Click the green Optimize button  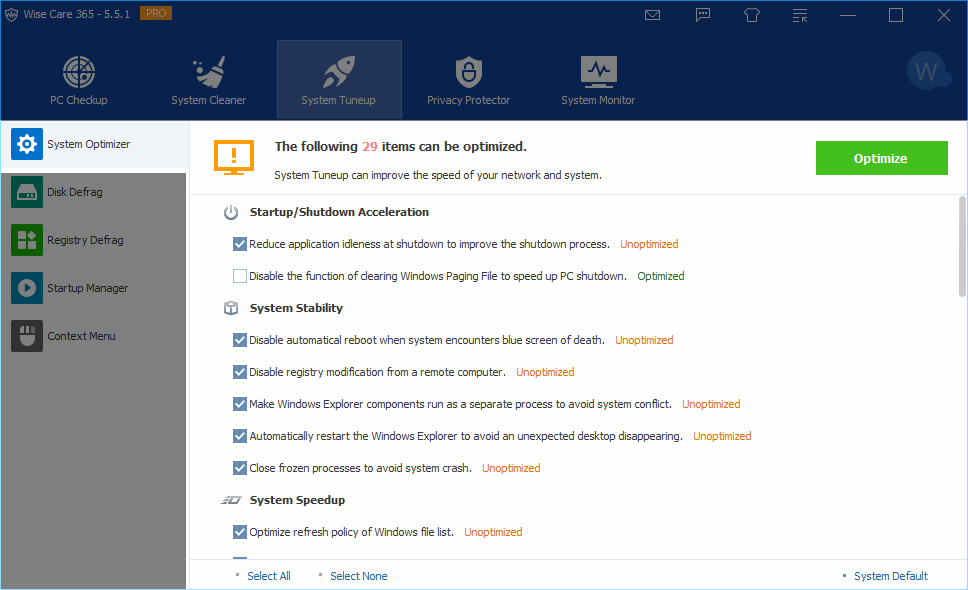(882, 158)
